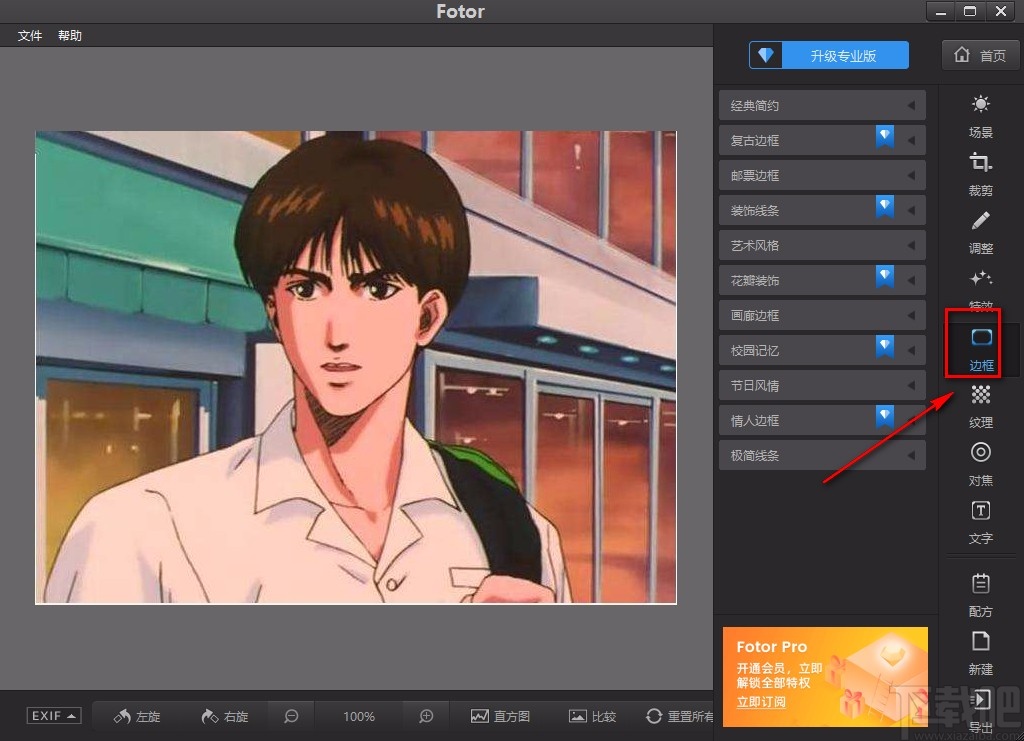Click the 立即订阅 subscribe link

[x=761, y=702]
